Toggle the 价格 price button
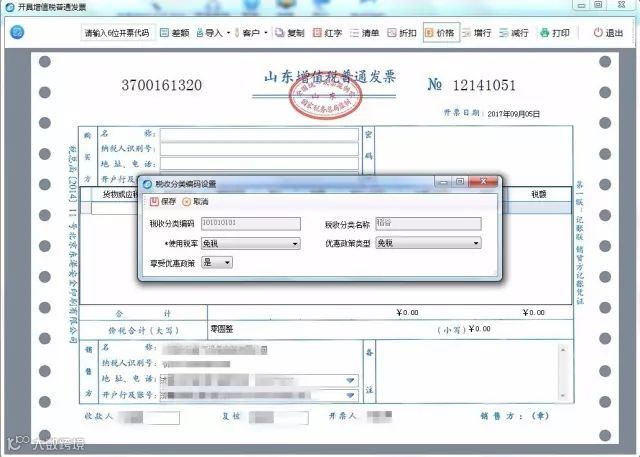 pos(442,33)
